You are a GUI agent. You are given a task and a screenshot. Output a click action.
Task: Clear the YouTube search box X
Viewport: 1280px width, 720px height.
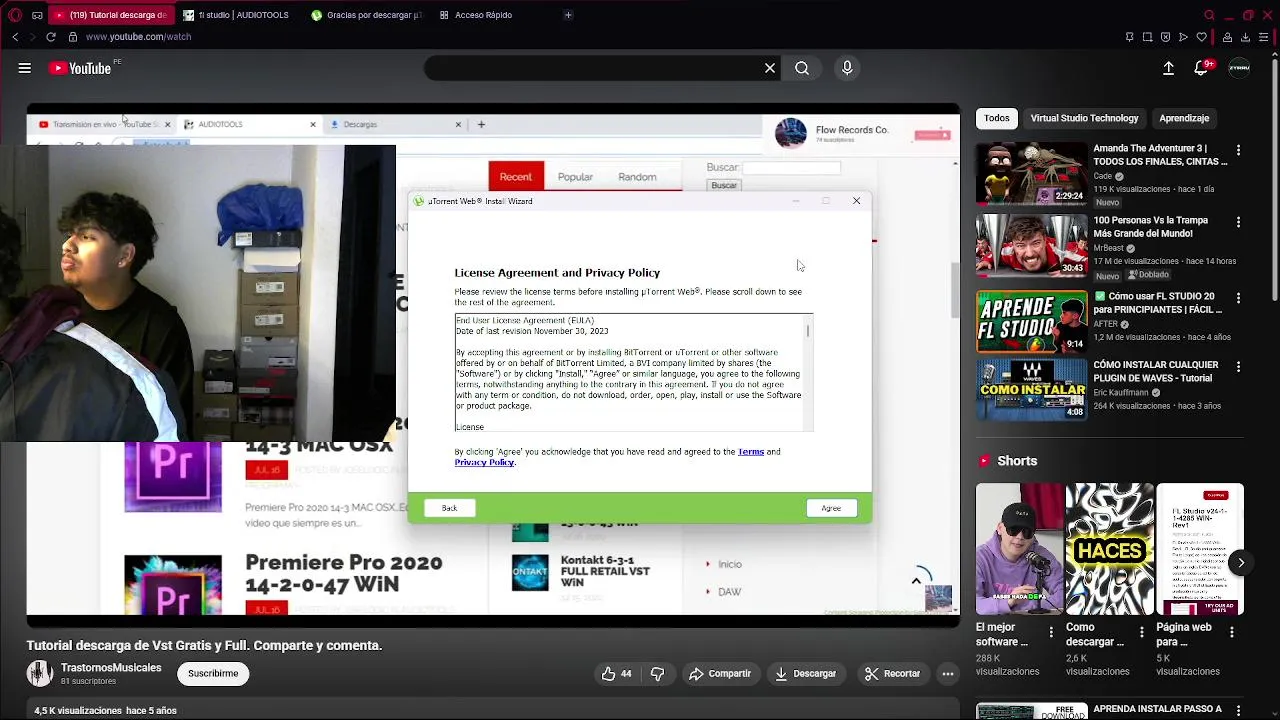coord(770,68)
